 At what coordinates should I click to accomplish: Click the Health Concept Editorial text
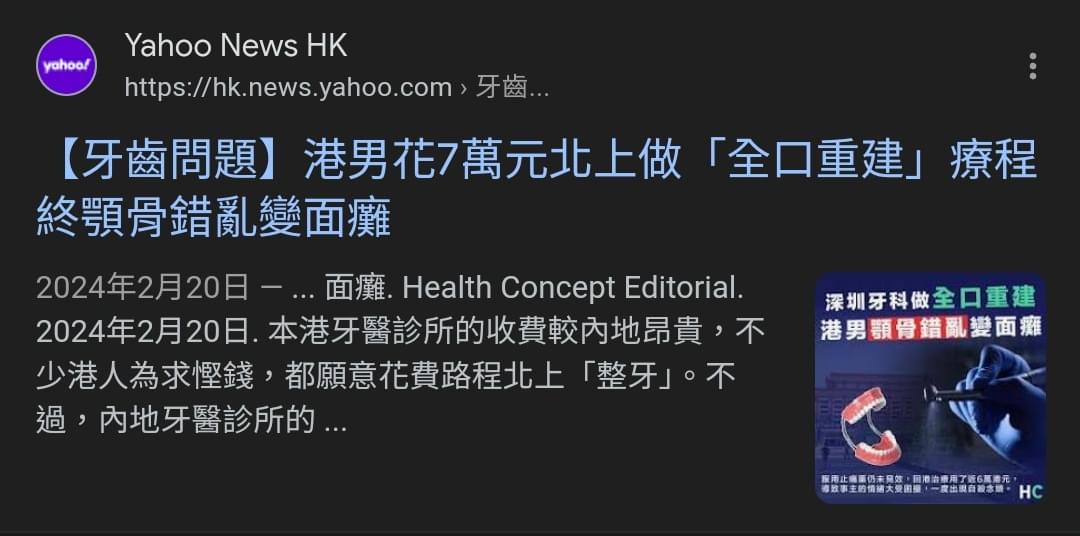coord(573,288)
